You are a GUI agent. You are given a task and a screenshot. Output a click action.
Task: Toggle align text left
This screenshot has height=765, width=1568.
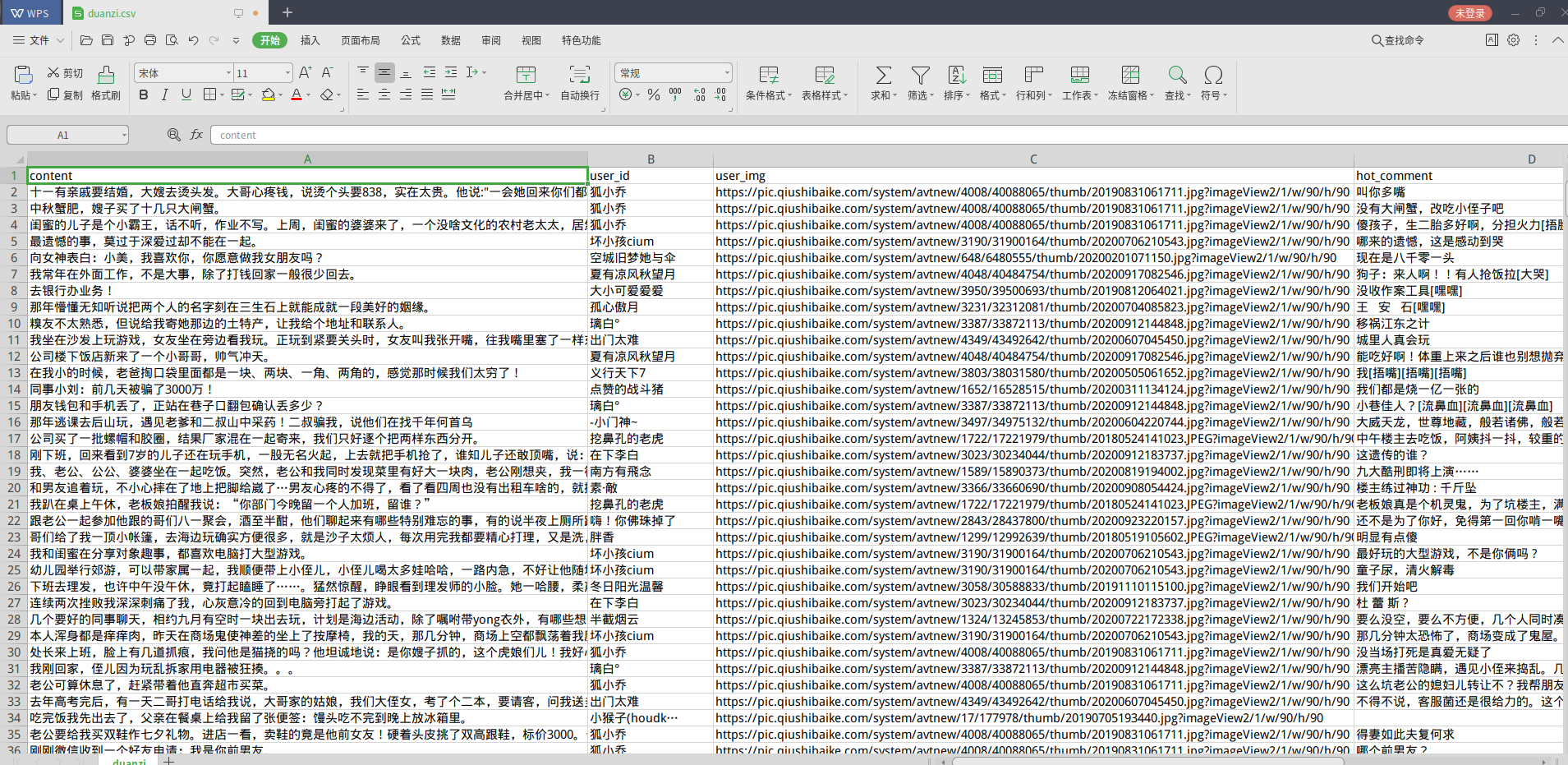pos(363,95)
